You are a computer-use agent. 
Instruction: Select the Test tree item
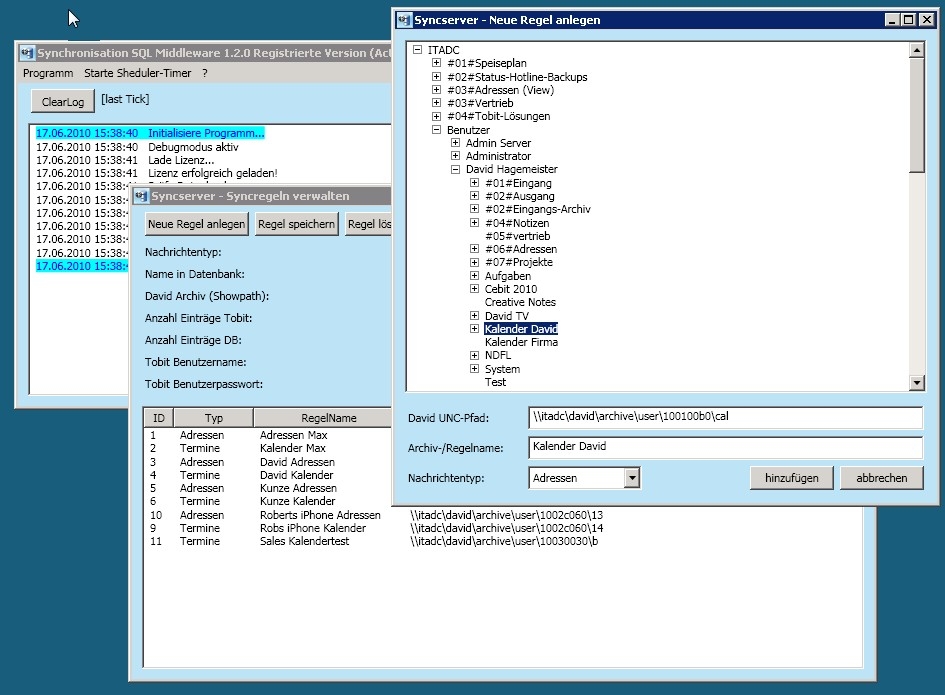click(x=495, y=382)
